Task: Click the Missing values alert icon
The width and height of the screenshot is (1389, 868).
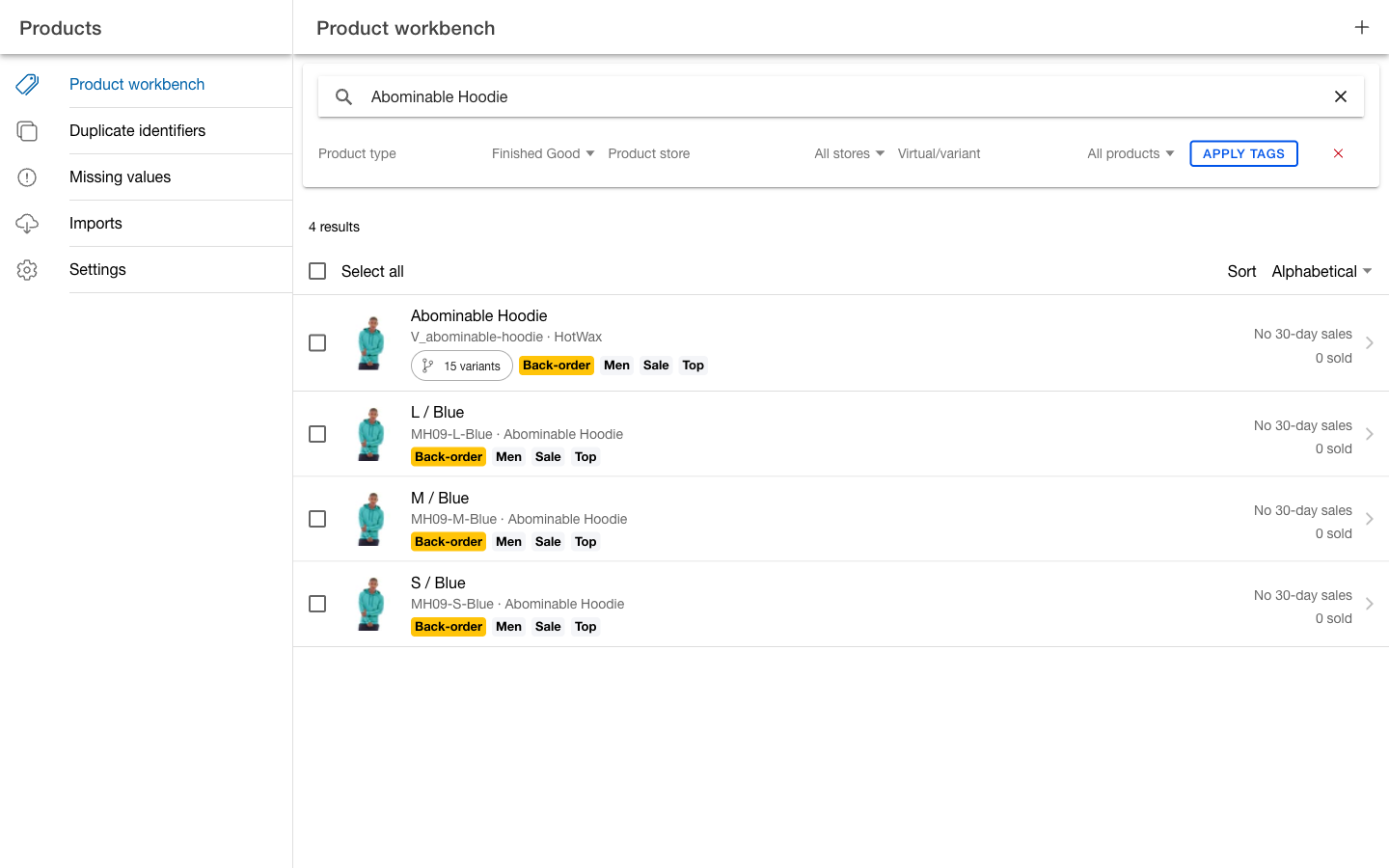Action: click(27, 176)
